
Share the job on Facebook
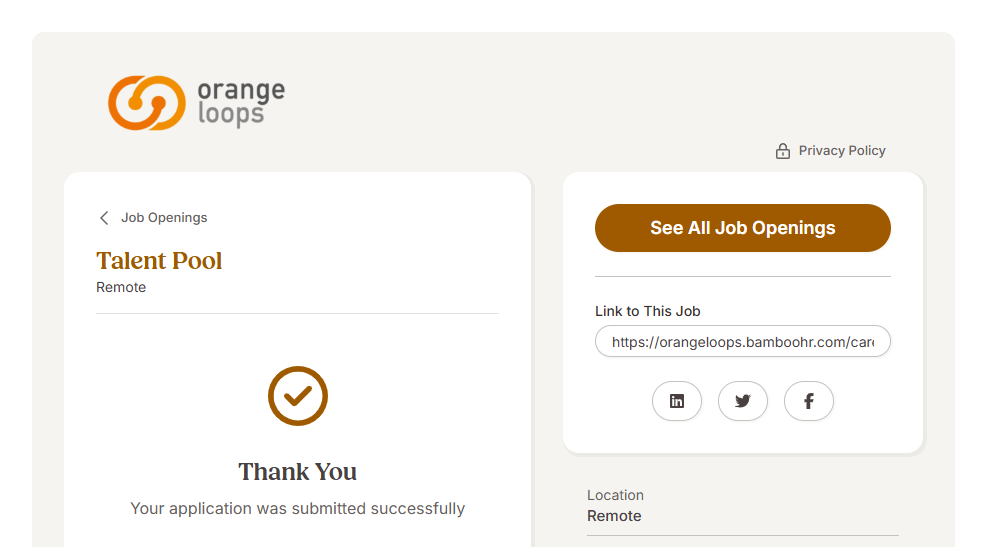(x=809, y=401)
